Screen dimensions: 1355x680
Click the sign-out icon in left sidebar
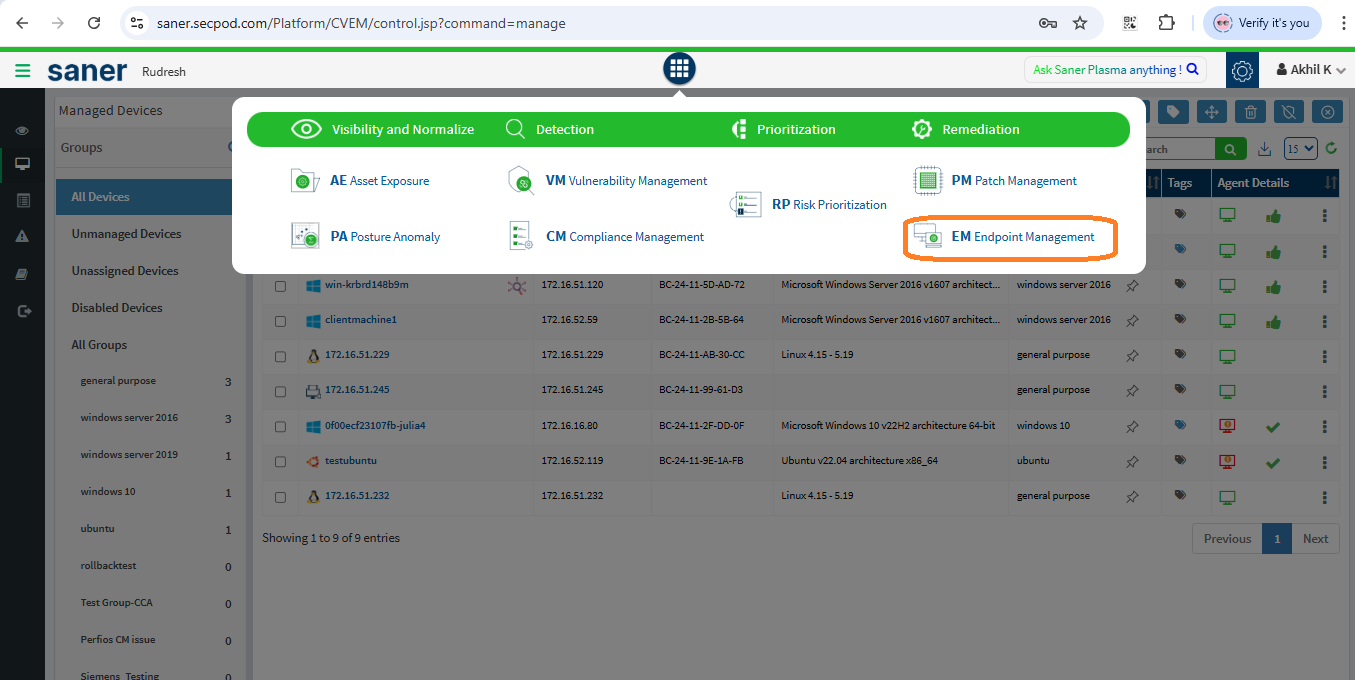click(x=22, y=311)
